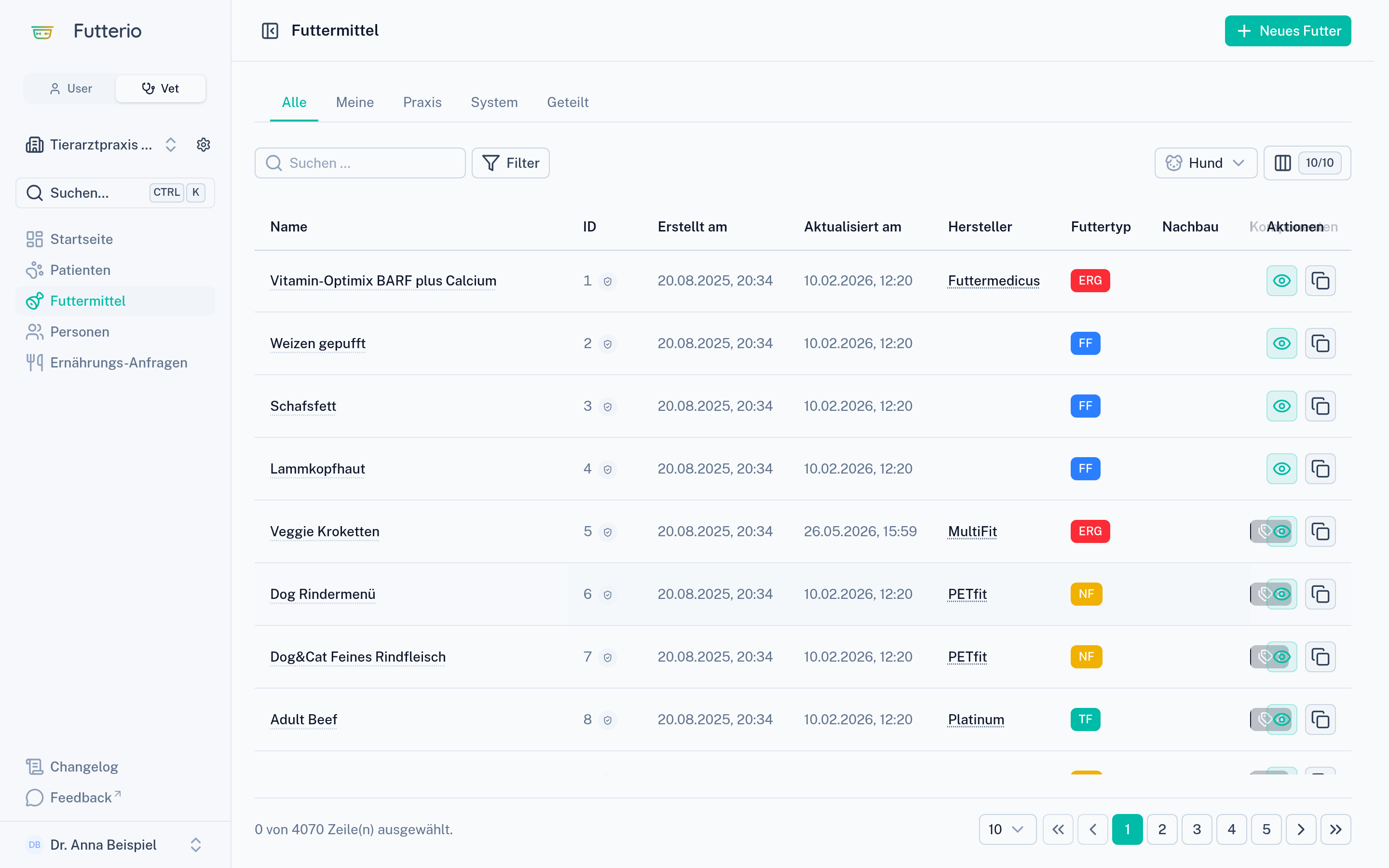Duplicate the Schafsfett row via copy icon

coord(1320,406)
